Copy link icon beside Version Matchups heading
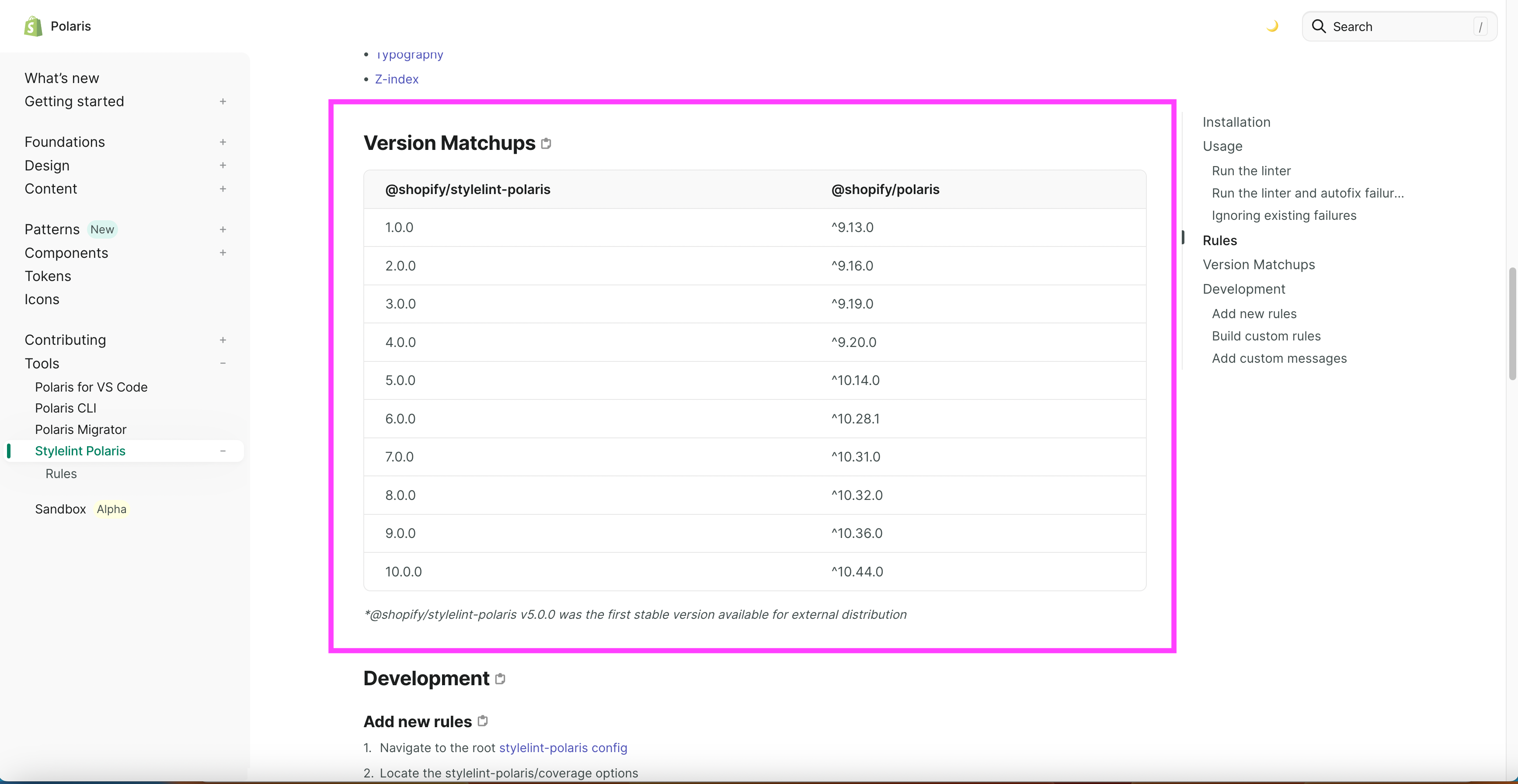The image size is (1518, 784). 546,143
